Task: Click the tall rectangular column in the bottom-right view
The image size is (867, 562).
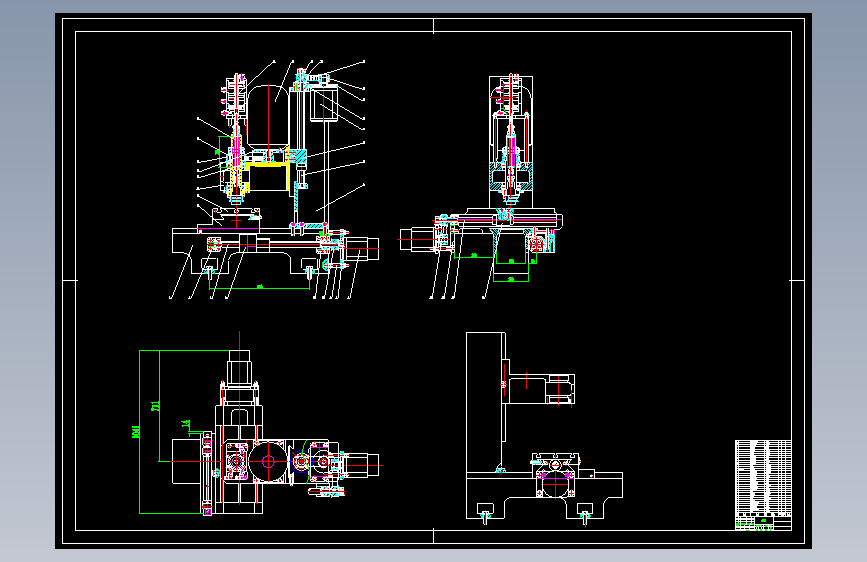Action: click(x=485, y=403)
